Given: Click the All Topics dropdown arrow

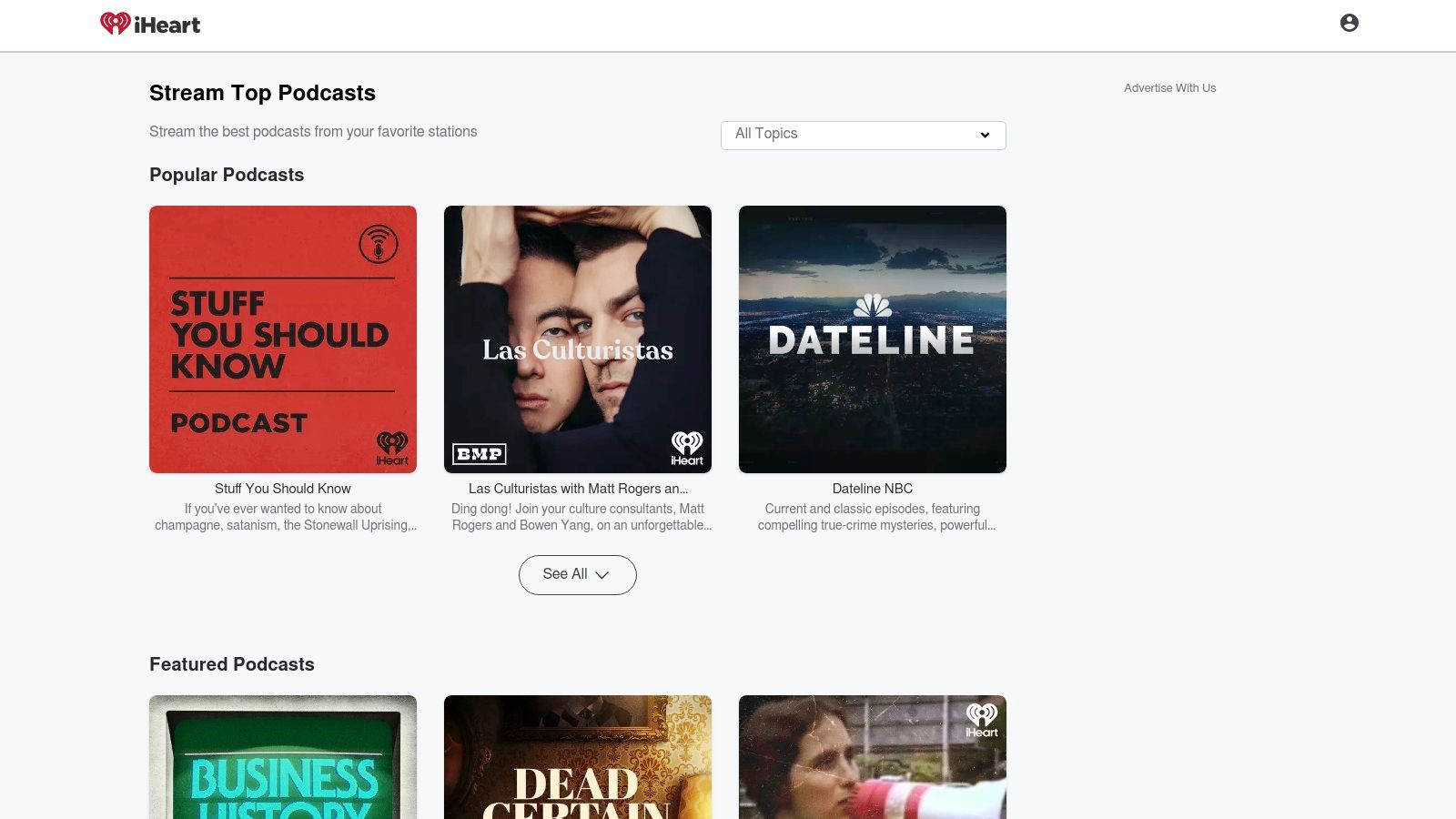Looking at the screenshot, I should click(985, 136).
